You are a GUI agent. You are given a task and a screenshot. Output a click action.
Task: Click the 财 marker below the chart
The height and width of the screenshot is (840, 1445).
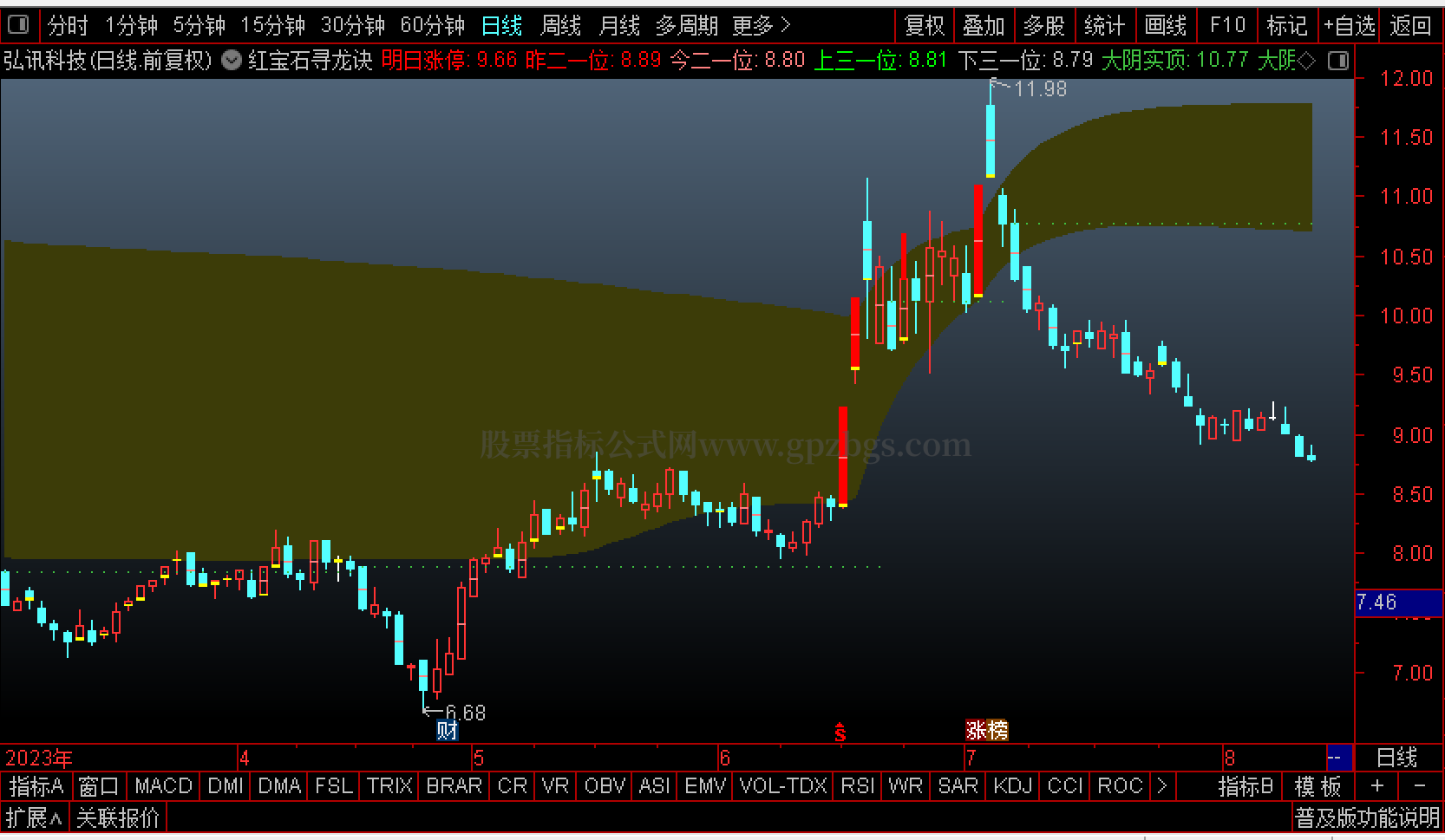click(x=447, y=730)
